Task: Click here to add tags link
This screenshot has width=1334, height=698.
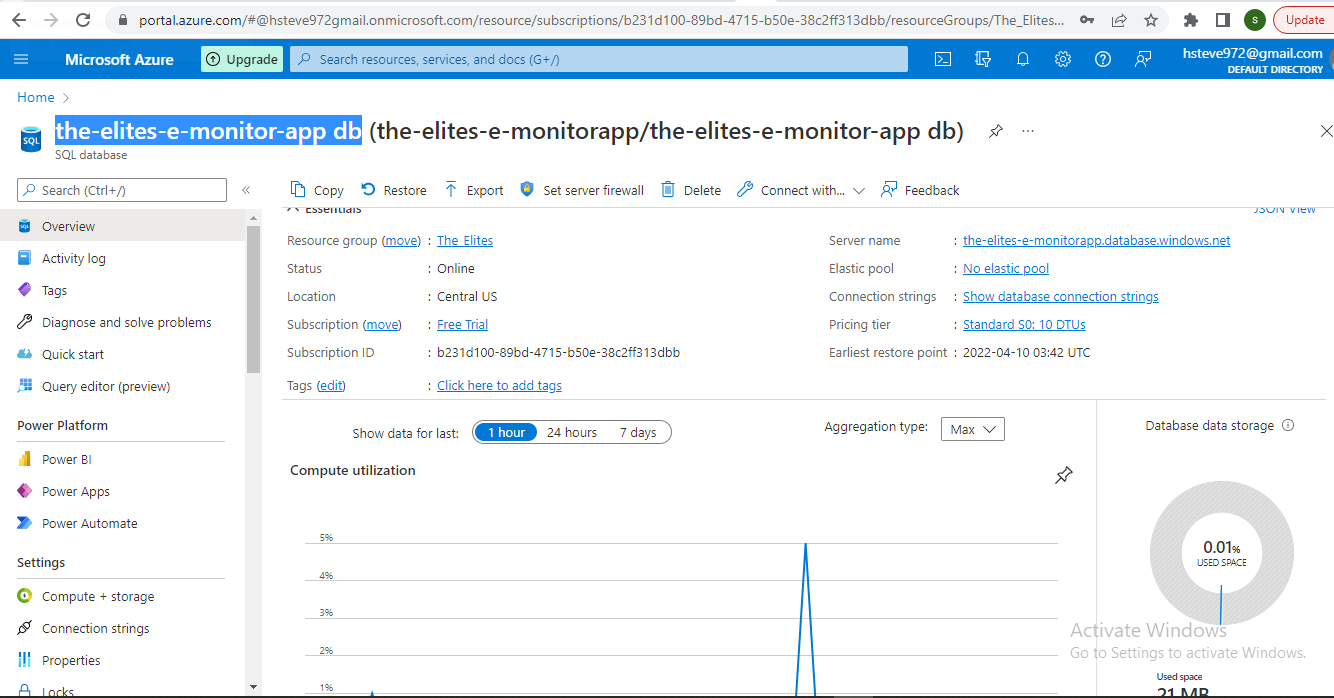Action: [499, 386]
